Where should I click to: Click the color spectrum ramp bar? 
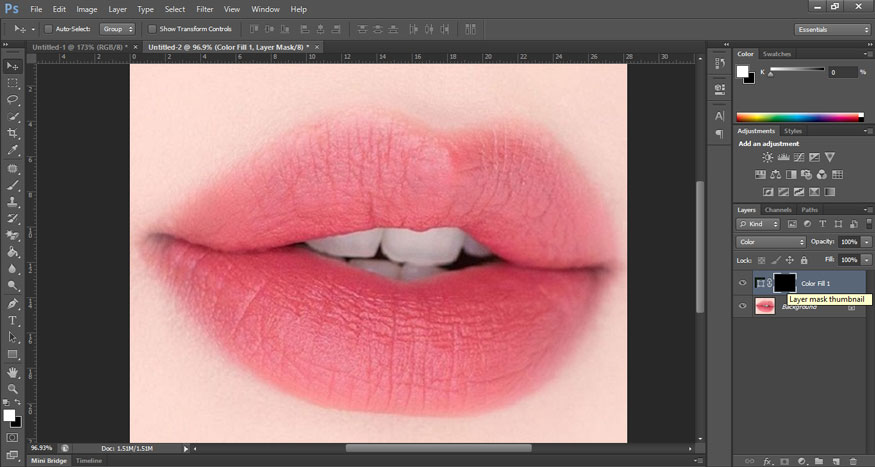[x=798, y=117]
